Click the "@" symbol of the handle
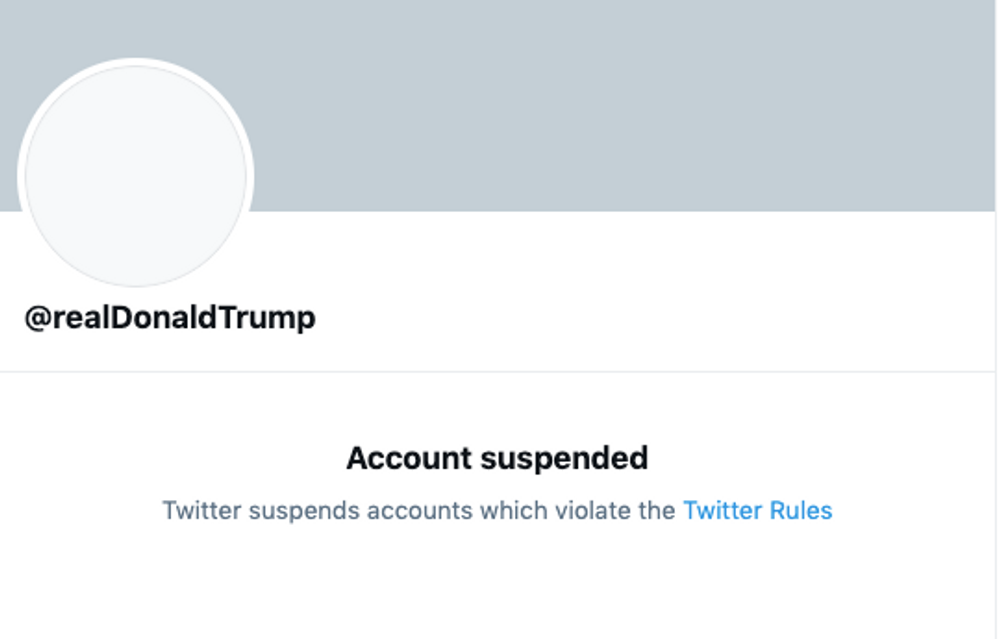This screenshot has width=1000, height=639. pyautogui.click(x=37, y=318)
